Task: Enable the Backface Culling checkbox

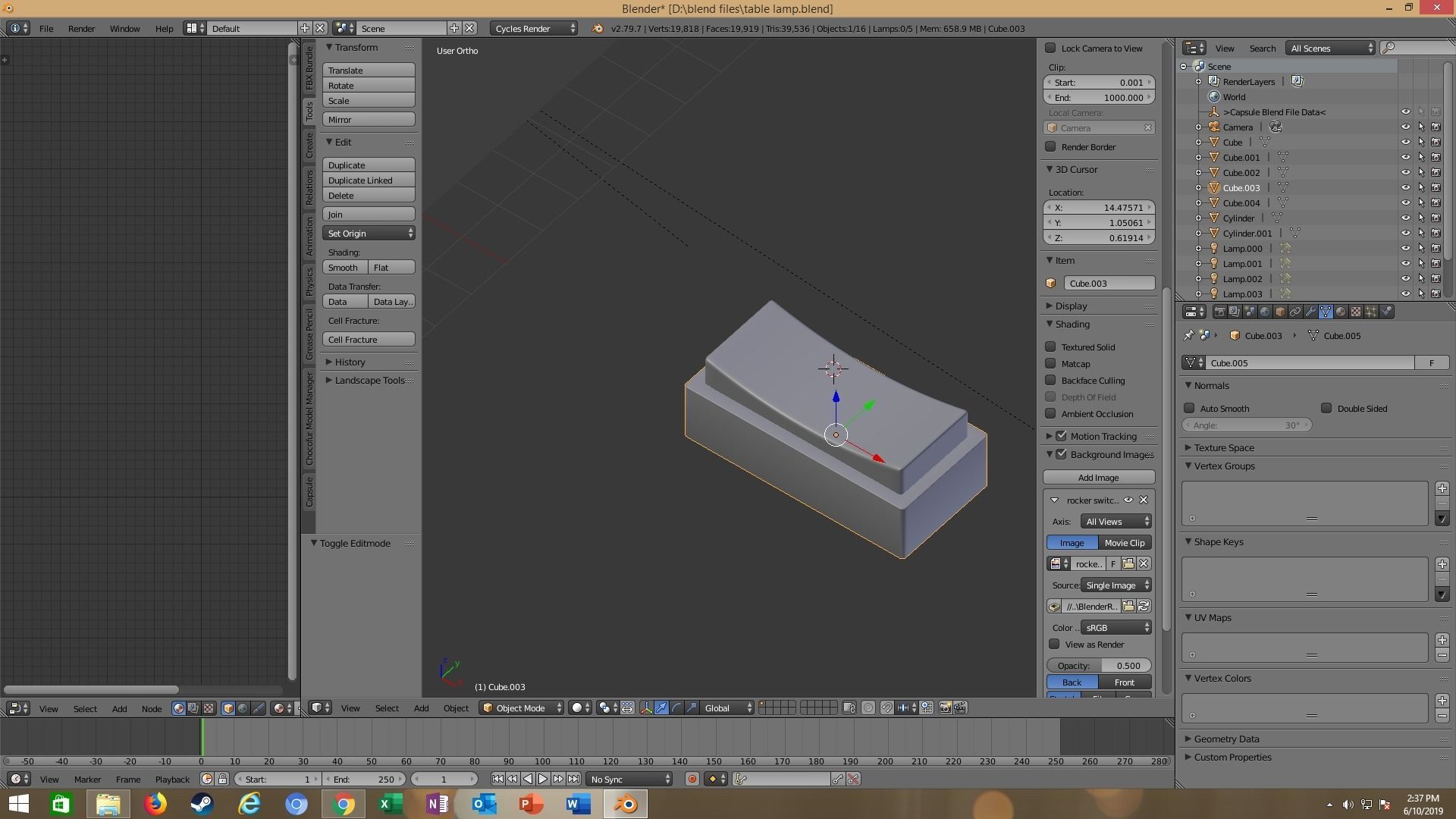Action: coord(1050,380)
